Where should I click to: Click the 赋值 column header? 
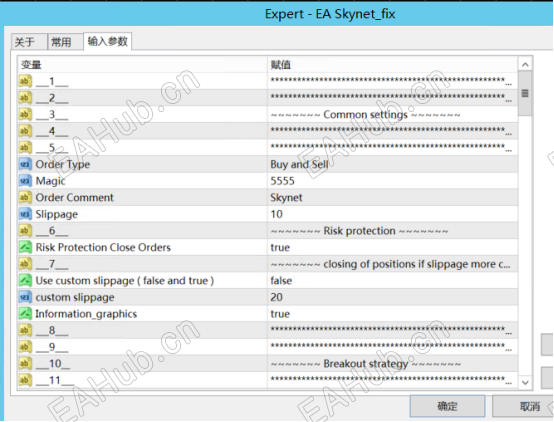[393, 65]
